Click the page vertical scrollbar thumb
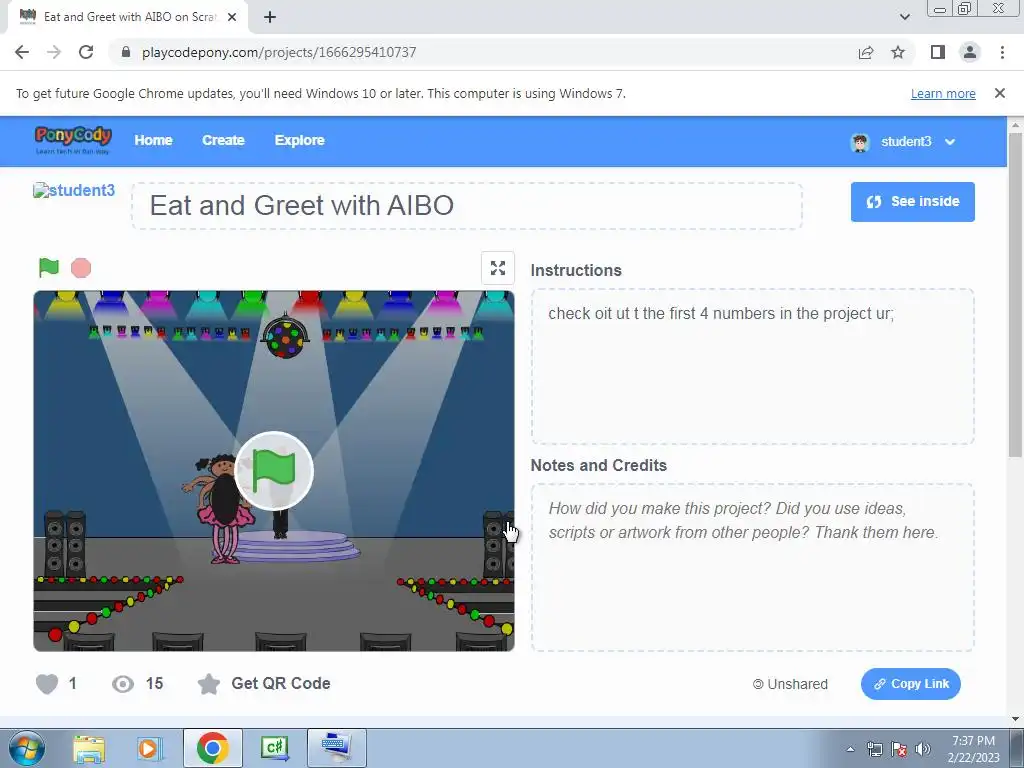This screenshot has height=768, width=1024. coord(1016,294)
